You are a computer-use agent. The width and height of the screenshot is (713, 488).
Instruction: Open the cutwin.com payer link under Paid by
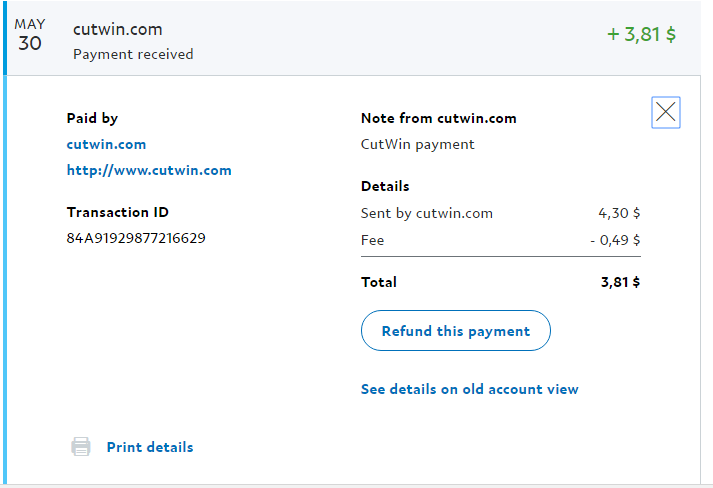click(106, 144)
